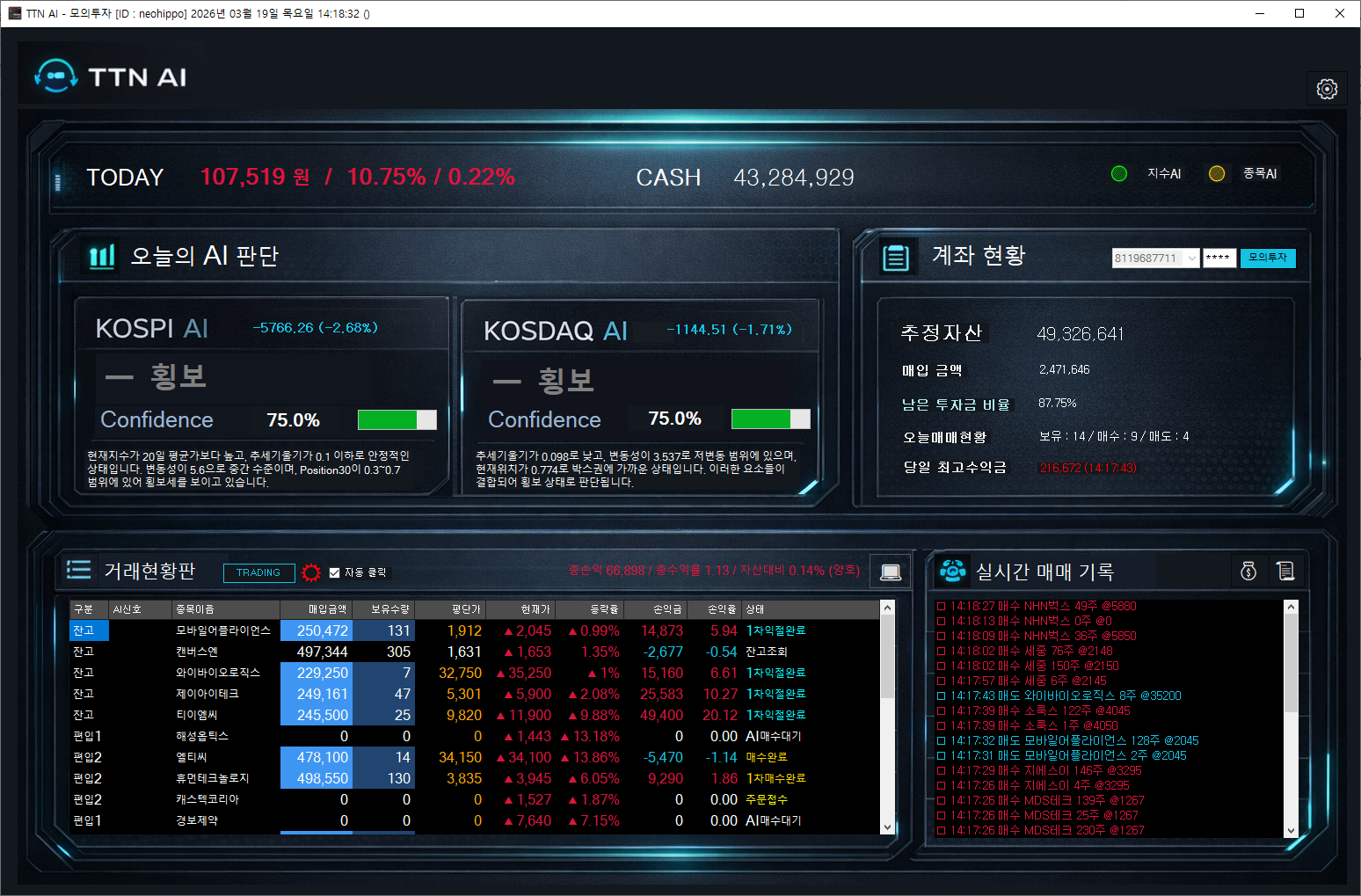Click the trading table scroll down arrow

(887, 827)
